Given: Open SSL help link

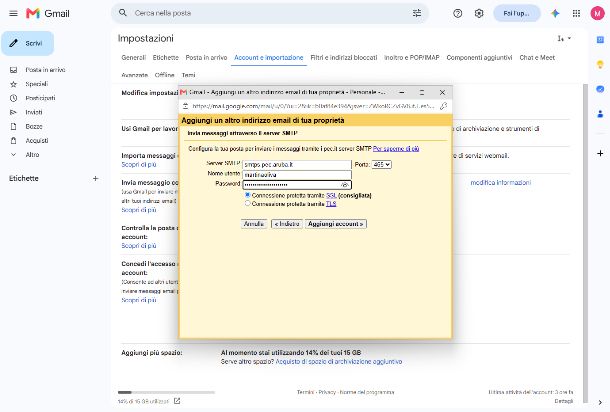Looking at the screenshot, I should pos(331,195).
